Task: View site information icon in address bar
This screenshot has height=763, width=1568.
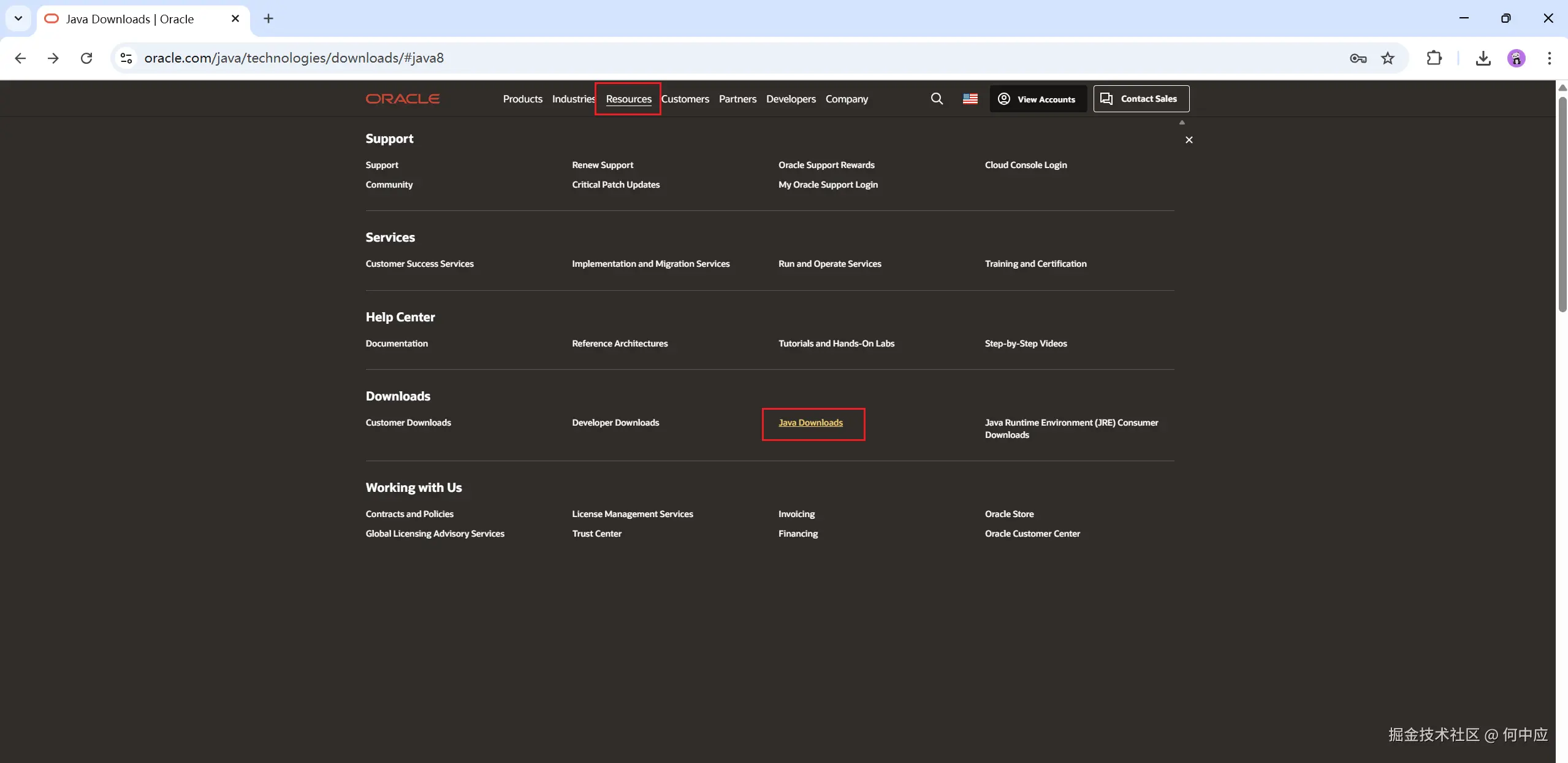Action: [x=126, y=58]
